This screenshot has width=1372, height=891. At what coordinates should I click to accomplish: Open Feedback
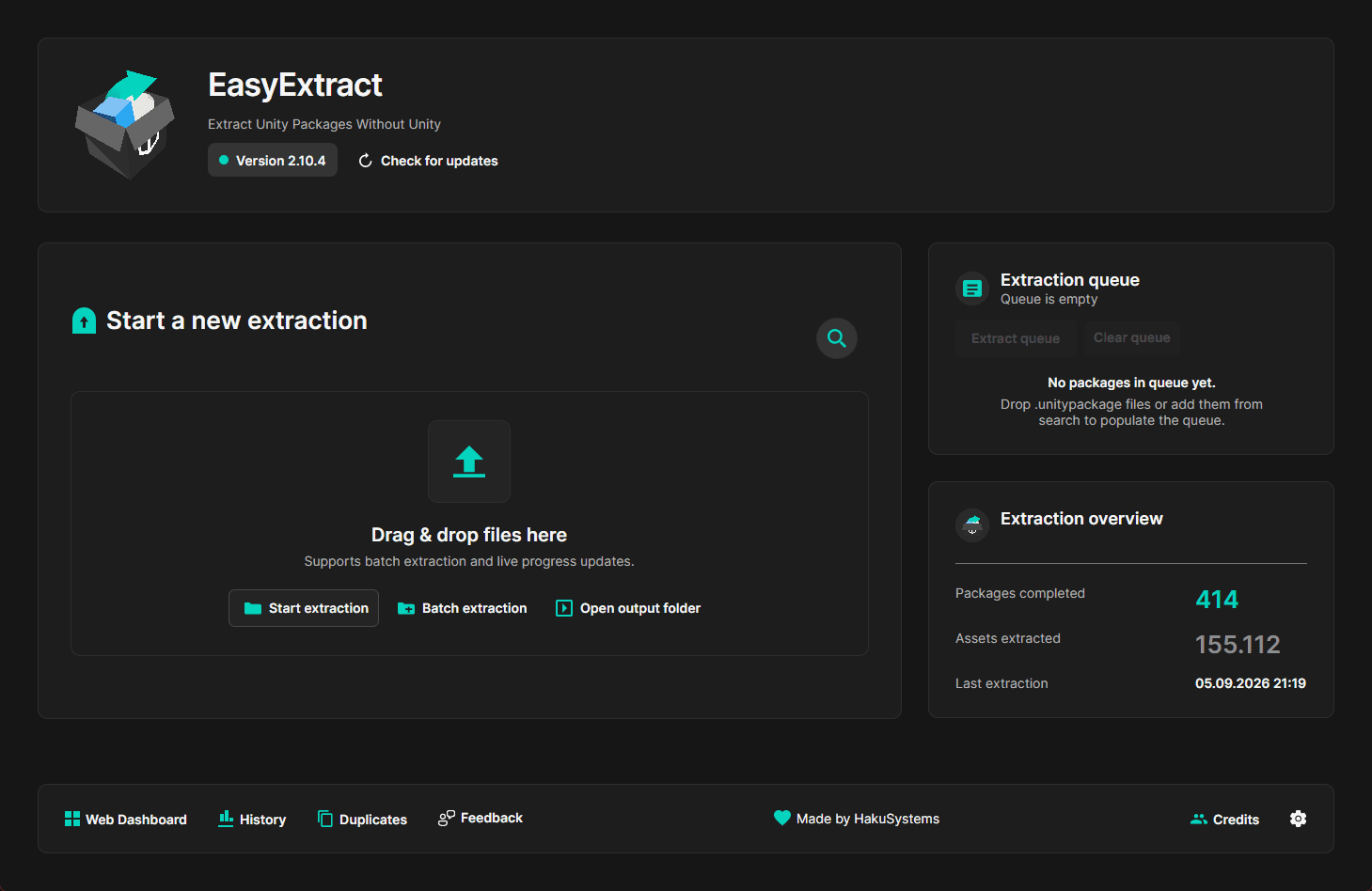tap(481, 819)
